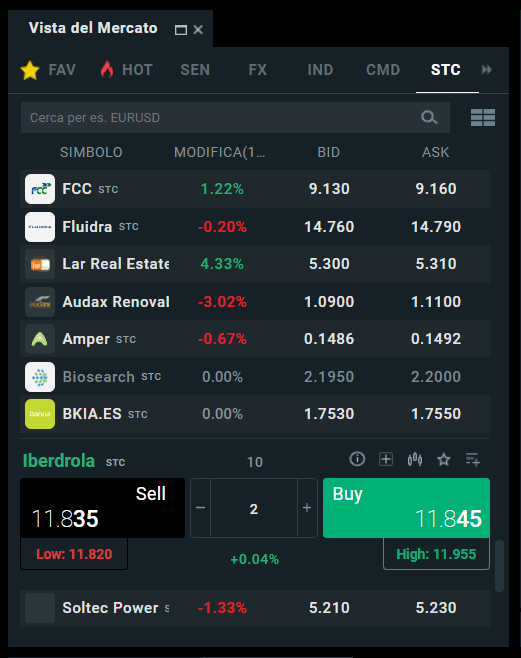The image size is (521, 658).
Task: Click the Biosearch logo icon
Action: pos(40,377)
